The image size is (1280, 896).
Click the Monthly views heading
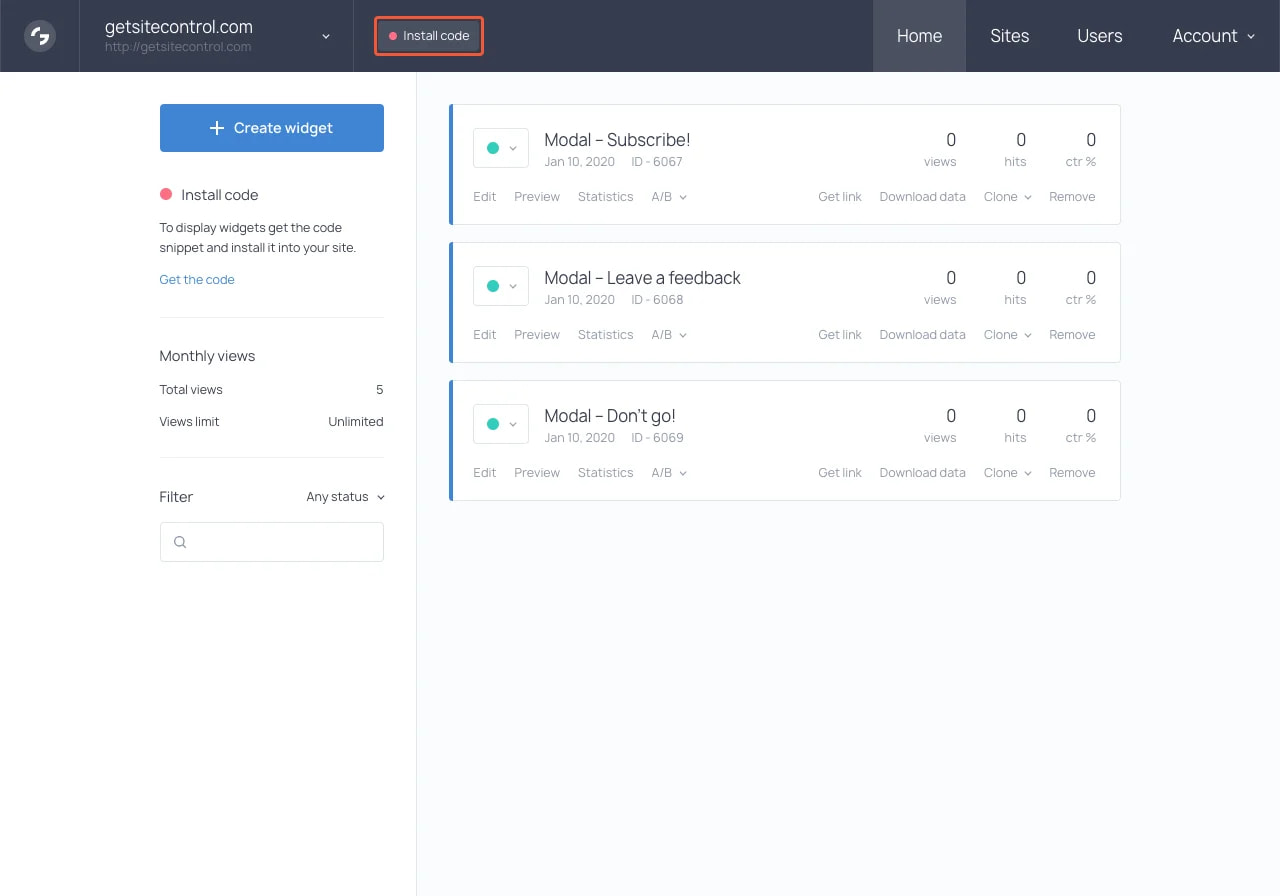click(x=207, y=356)
